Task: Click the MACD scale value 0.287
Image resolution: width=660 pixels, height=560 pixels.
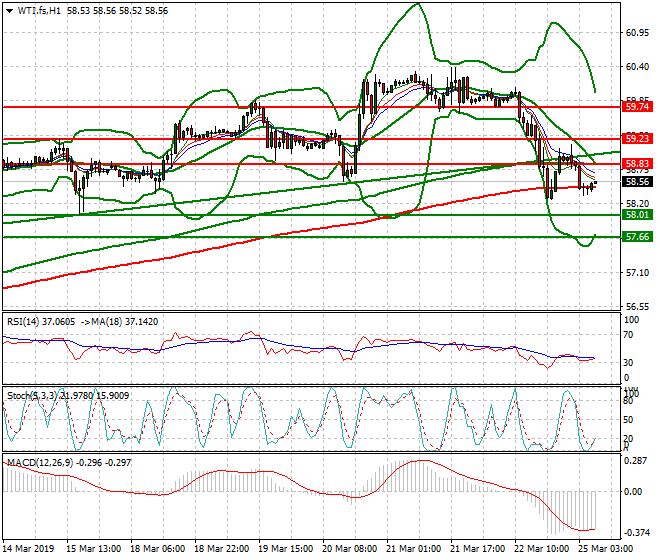Action: [x=636, y=461]
